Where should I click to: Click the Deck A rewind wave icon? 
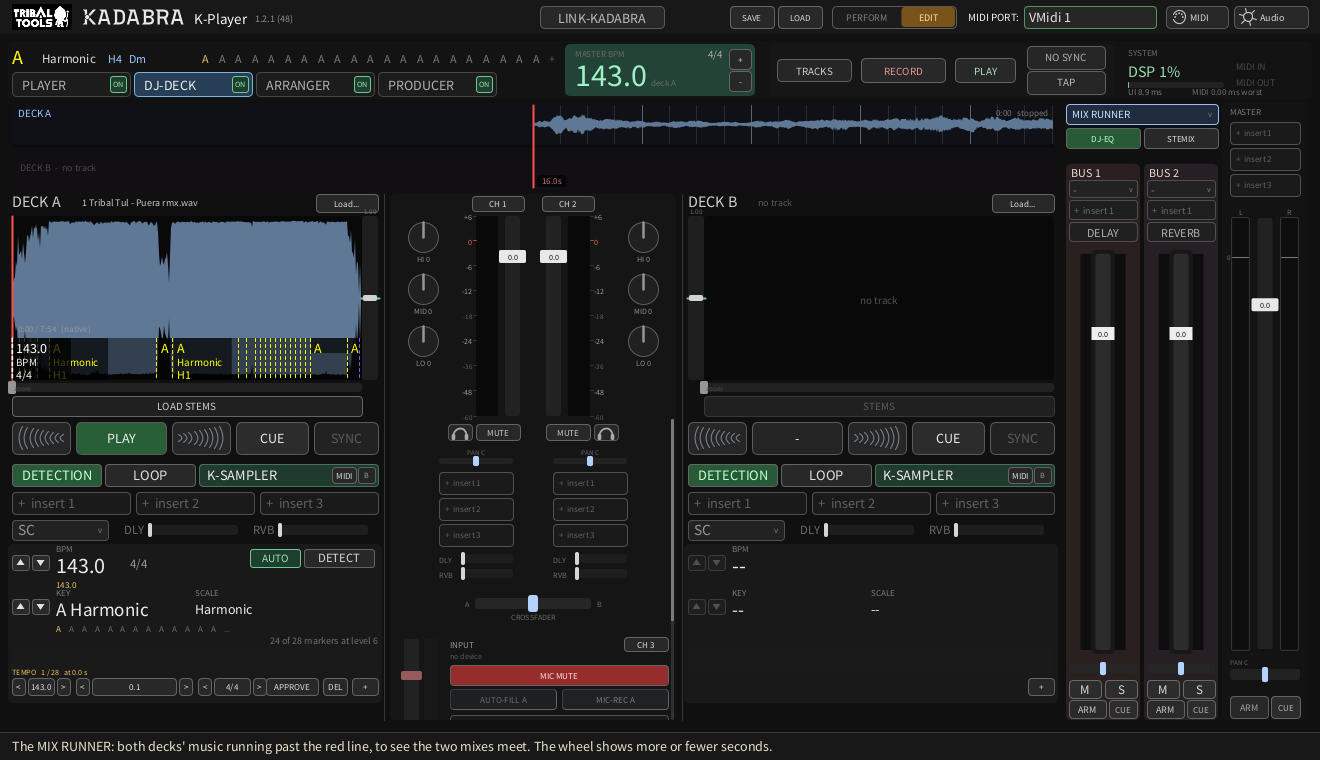[x=42, y=438]
